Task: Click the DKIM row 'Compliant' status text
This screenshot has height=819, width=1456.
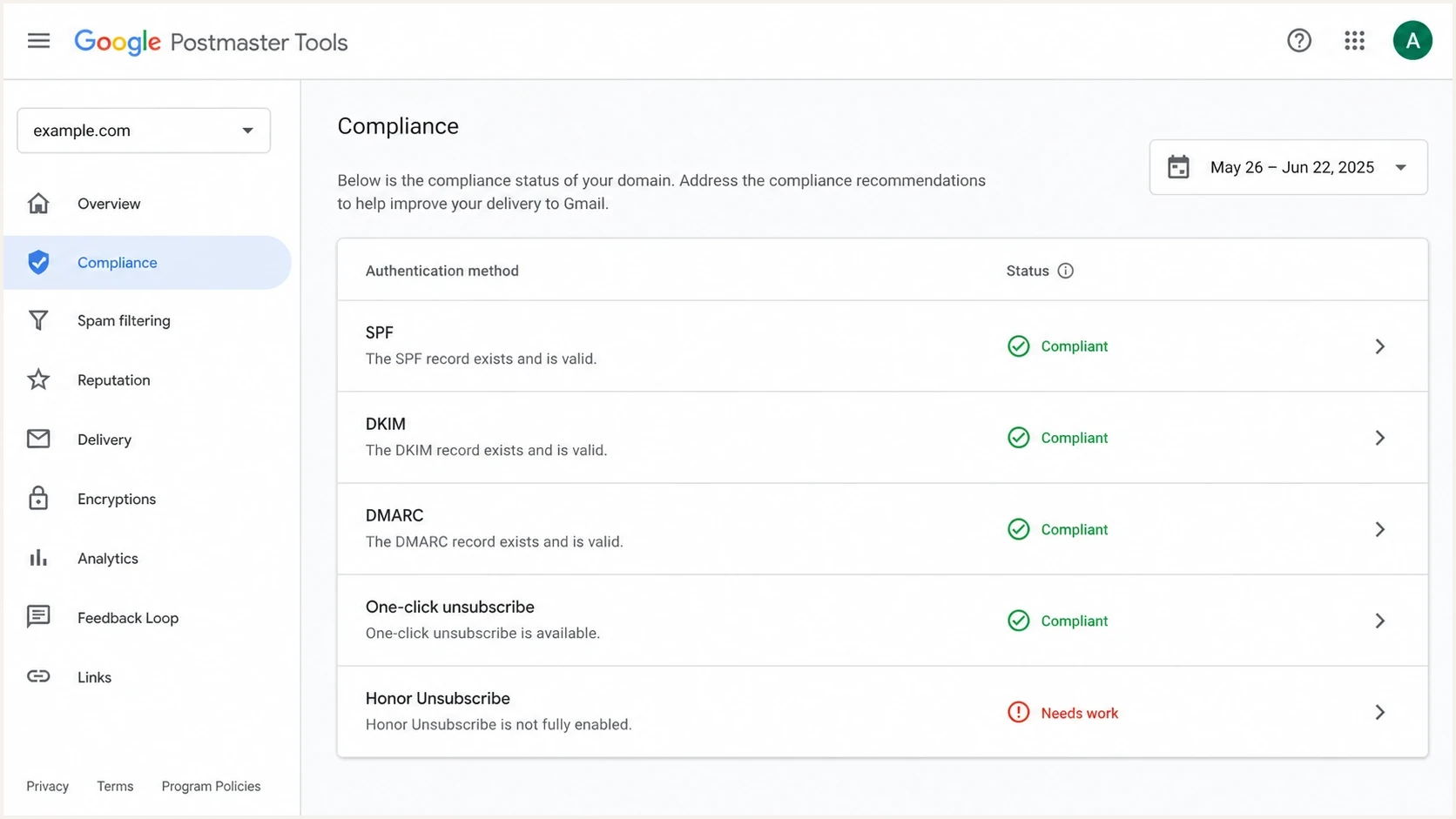Action: tap(1075, 438)
